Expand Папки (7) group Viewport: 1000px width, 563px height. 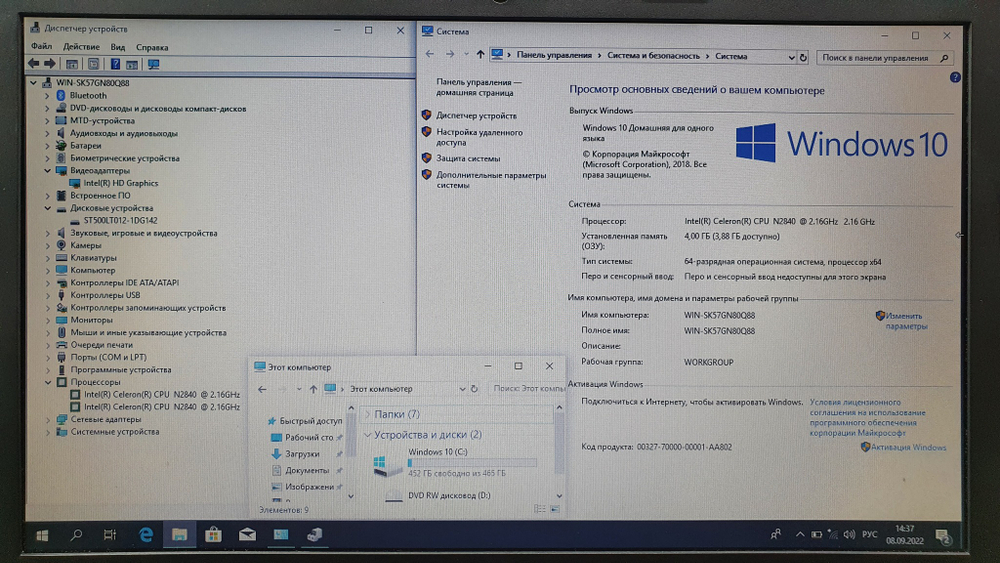click(367, 414)
